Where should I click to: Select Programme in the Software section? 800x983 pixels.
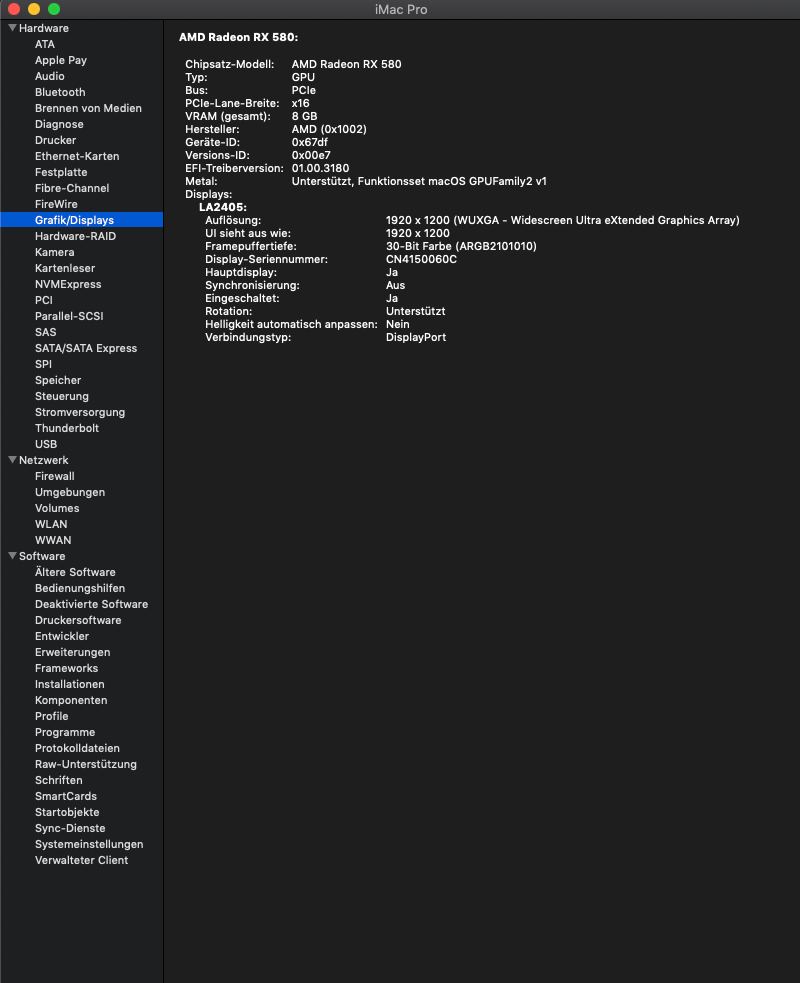[x=65, y=732]
